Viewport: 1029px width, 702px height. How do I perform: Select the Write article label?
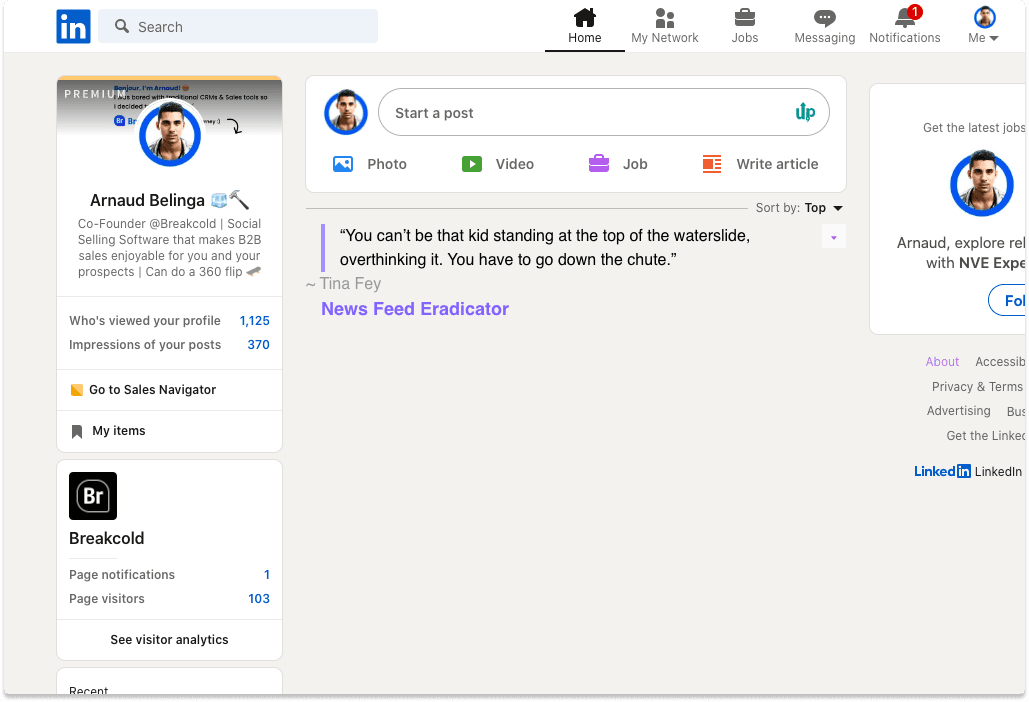[777, 164]
